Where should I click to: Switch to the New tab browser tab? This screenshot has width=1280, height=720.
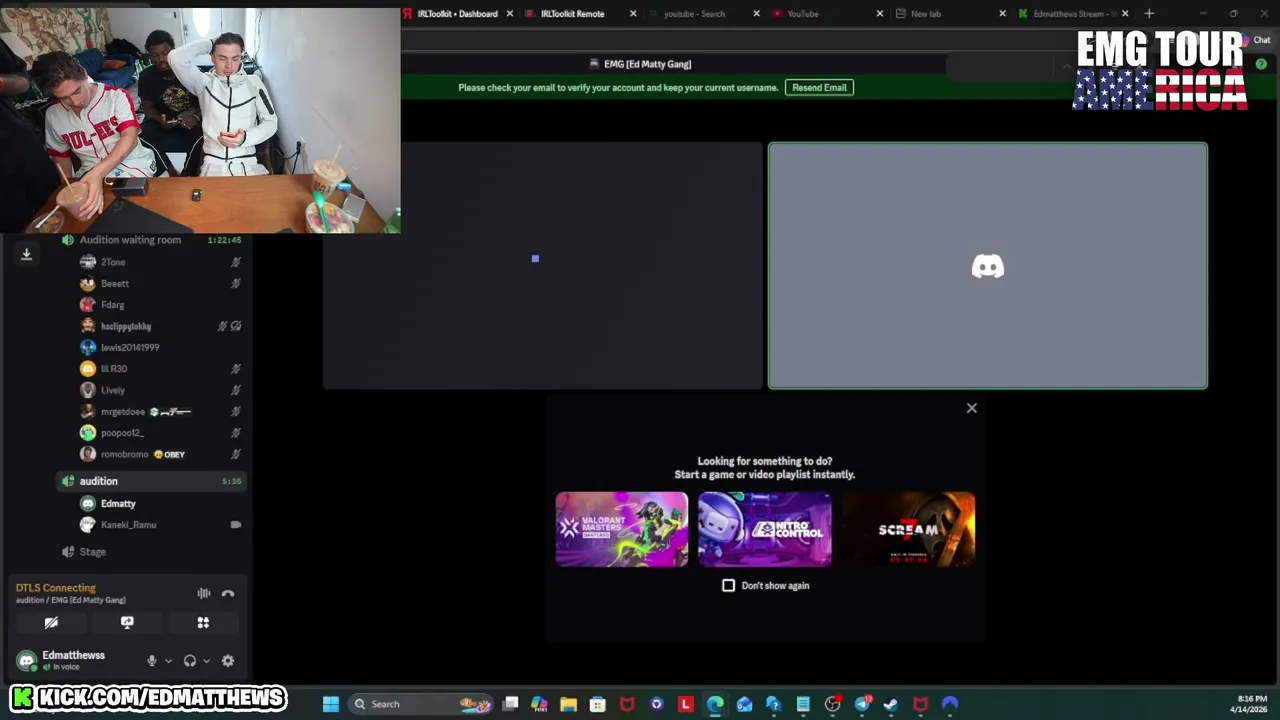coord(926,14)
